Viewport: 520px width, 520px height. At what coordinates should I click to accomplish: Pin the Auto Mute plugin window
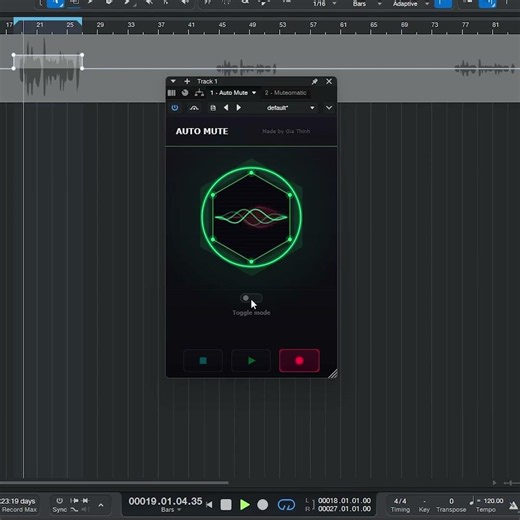(314, 81)
